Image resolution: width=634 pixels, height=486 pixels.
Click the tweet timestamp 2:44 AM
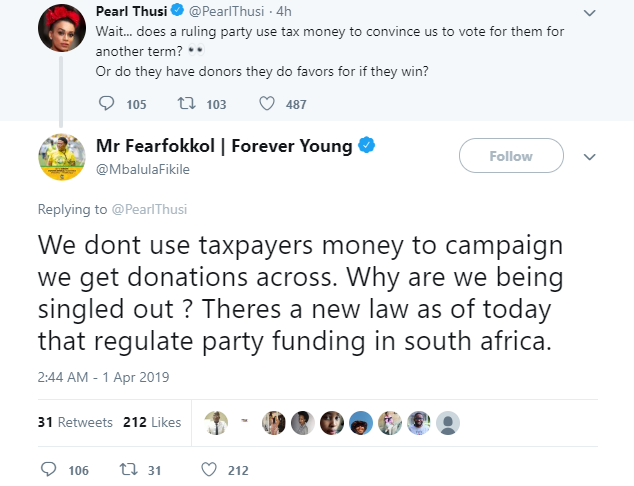tap(103, 377)
